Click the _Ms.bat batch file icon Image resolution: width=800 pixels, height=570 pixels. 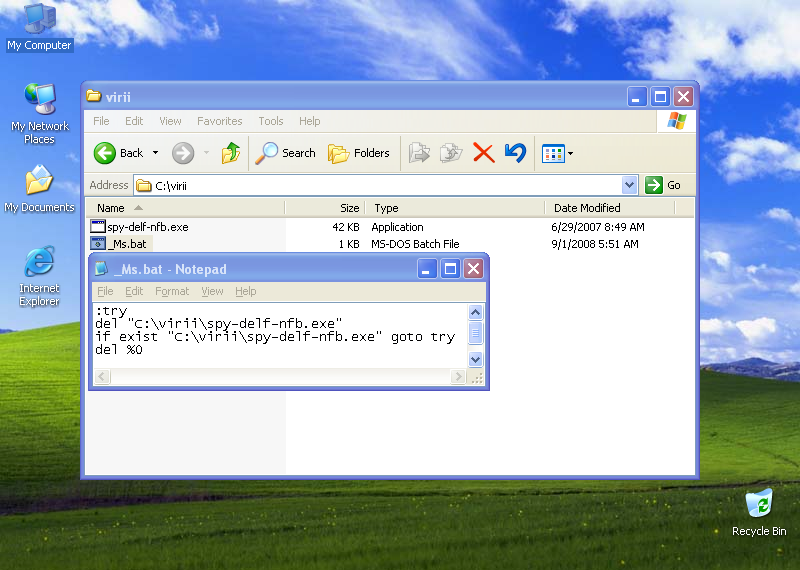(x=97, y=243)
